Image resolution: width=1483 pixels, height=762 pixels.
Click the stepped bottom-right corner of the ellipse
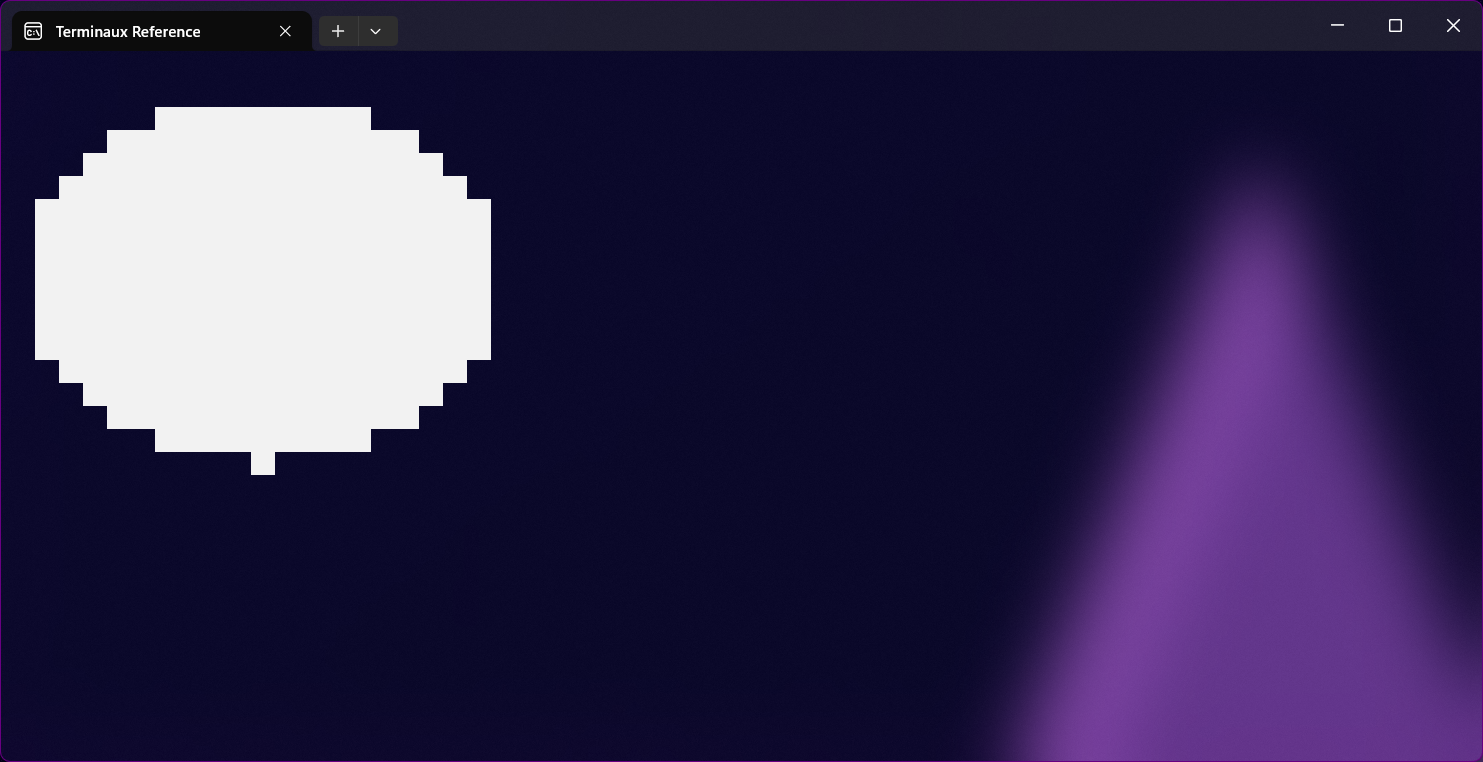point(430,393)
